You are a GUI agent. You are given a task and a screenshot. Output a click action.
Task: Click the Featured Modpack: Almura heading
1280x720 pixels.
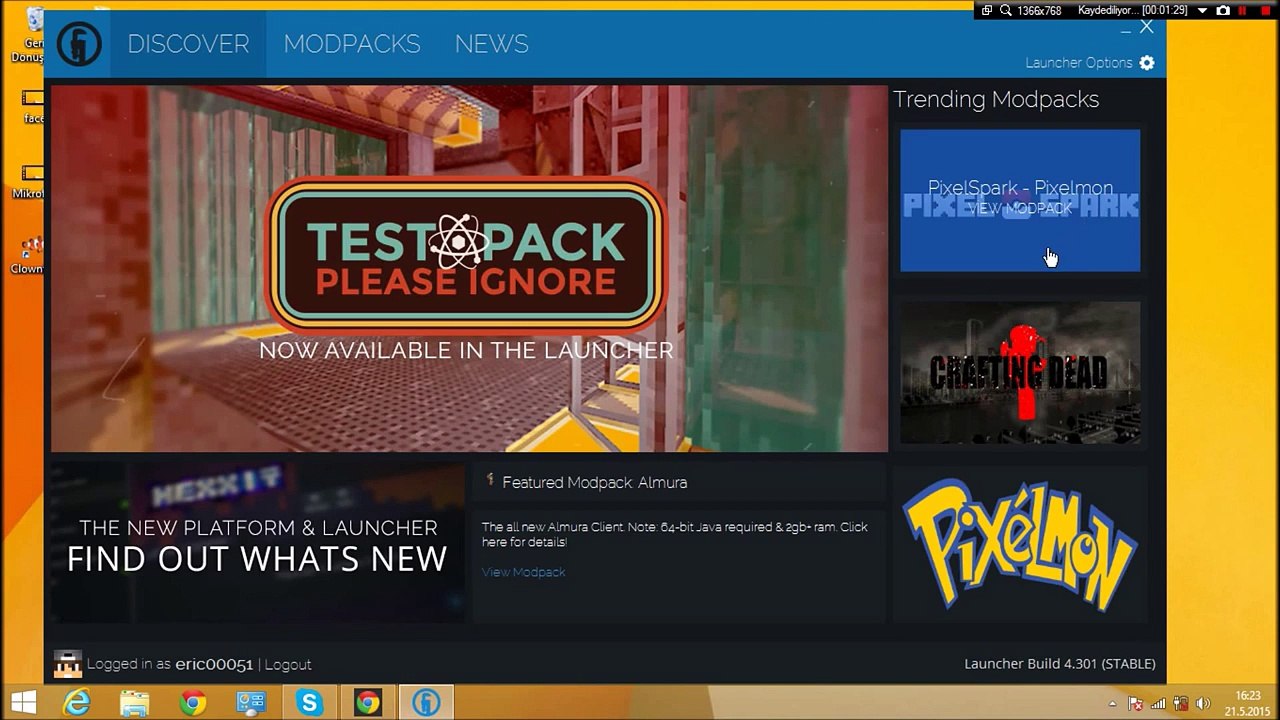[x=594, y=482]
